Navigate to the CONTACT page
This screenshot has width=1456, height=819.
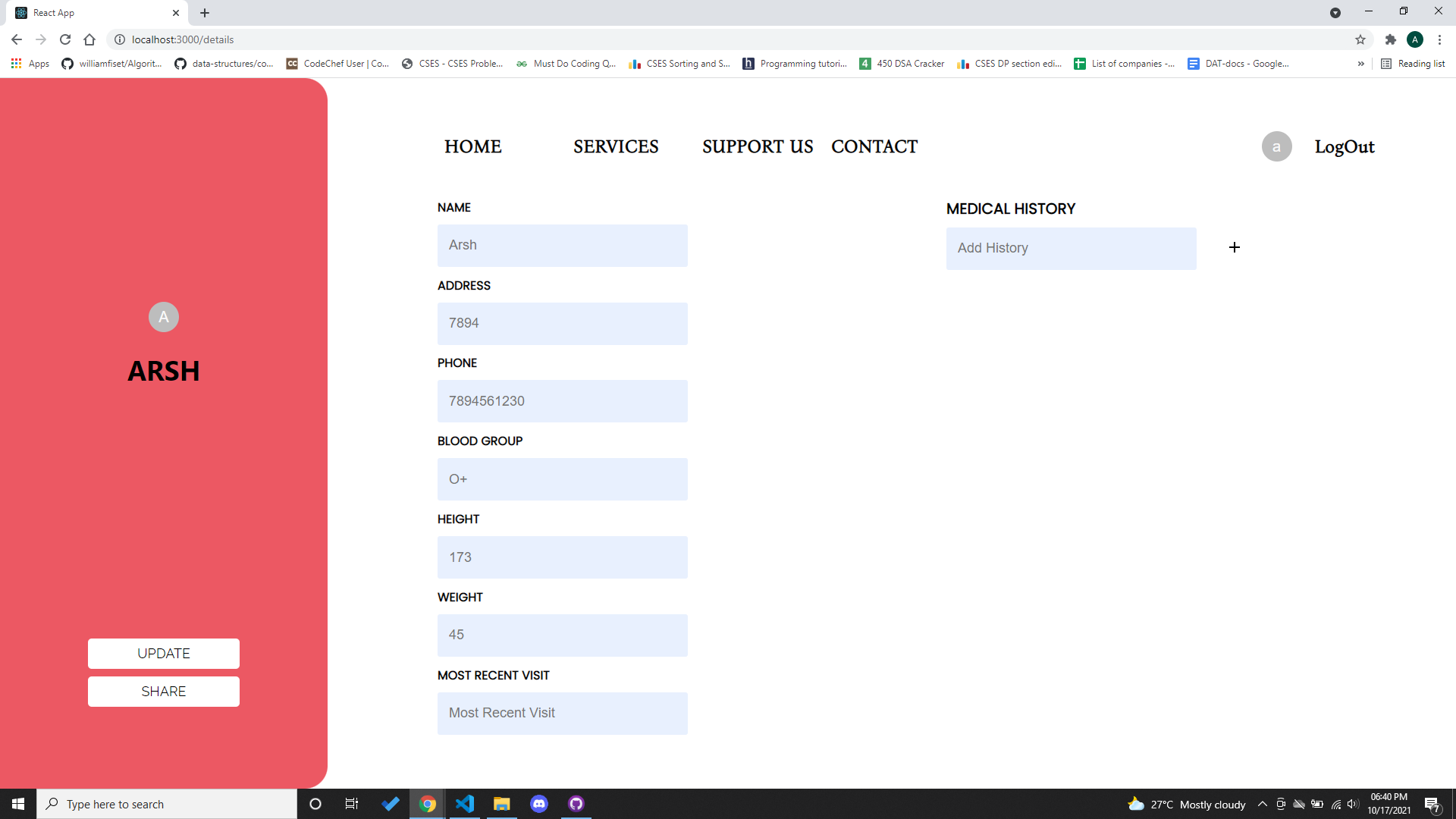coord(874,146)
